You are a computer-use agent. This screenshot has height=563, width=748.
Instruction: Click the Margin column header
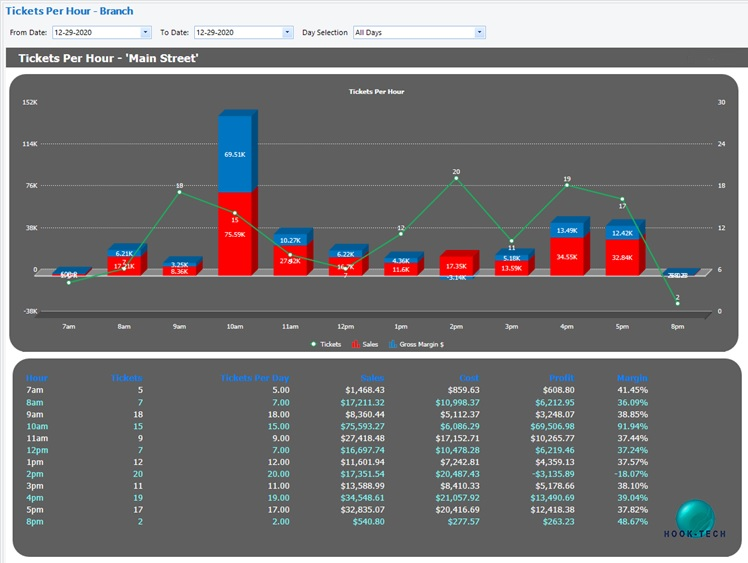tap(632, 378)
